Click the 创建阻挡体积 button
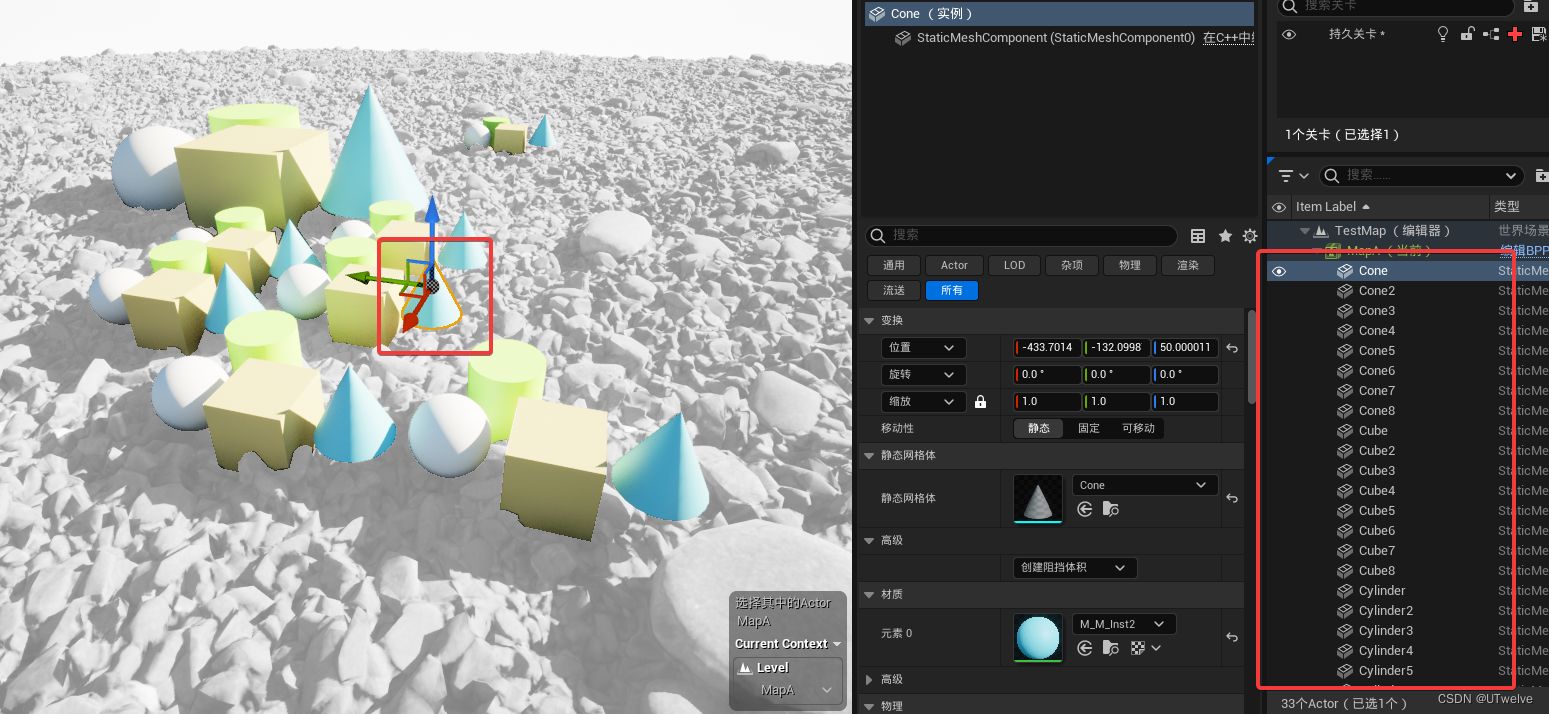This screenshot has width=1549, height=714. point(1075,567)
